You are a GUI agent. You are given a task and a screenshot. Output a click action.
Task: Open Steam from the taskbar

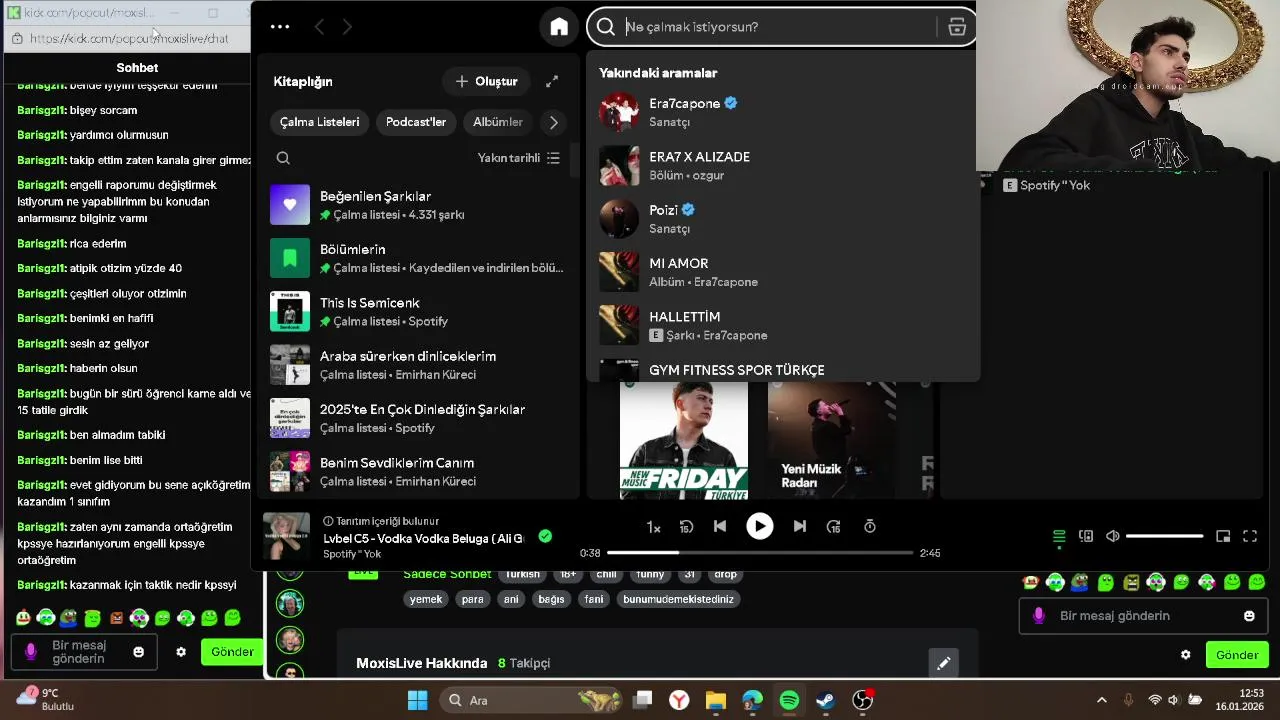click(825, 700)
